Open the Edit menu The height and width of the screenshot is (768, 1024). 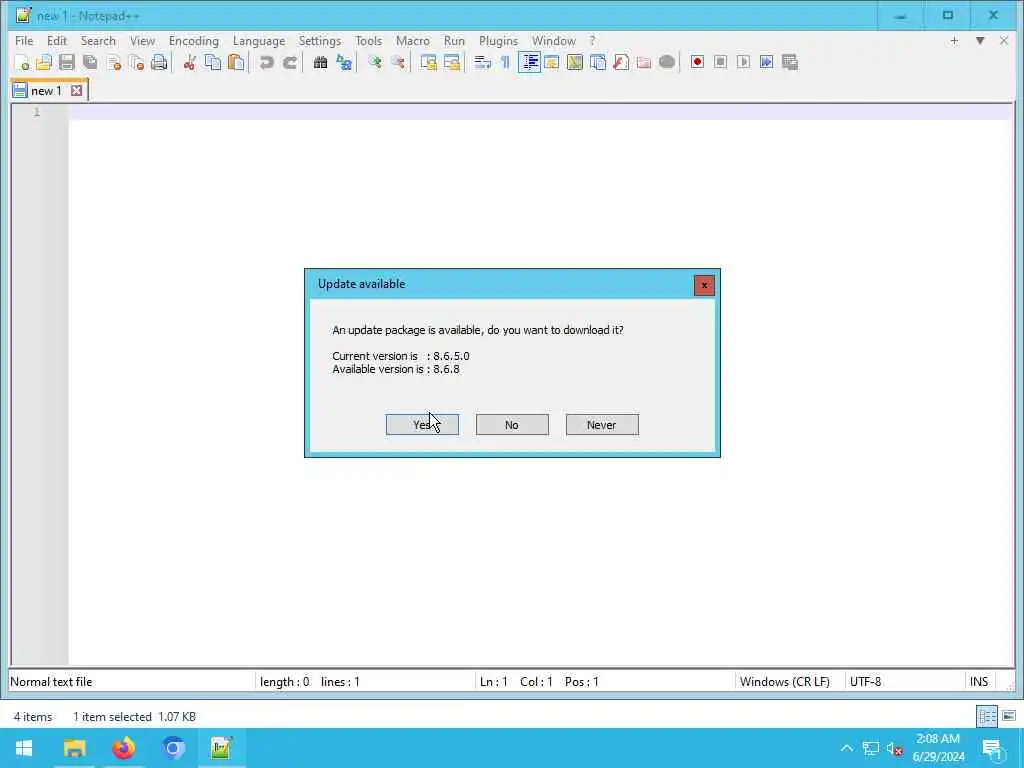point(57,40)
